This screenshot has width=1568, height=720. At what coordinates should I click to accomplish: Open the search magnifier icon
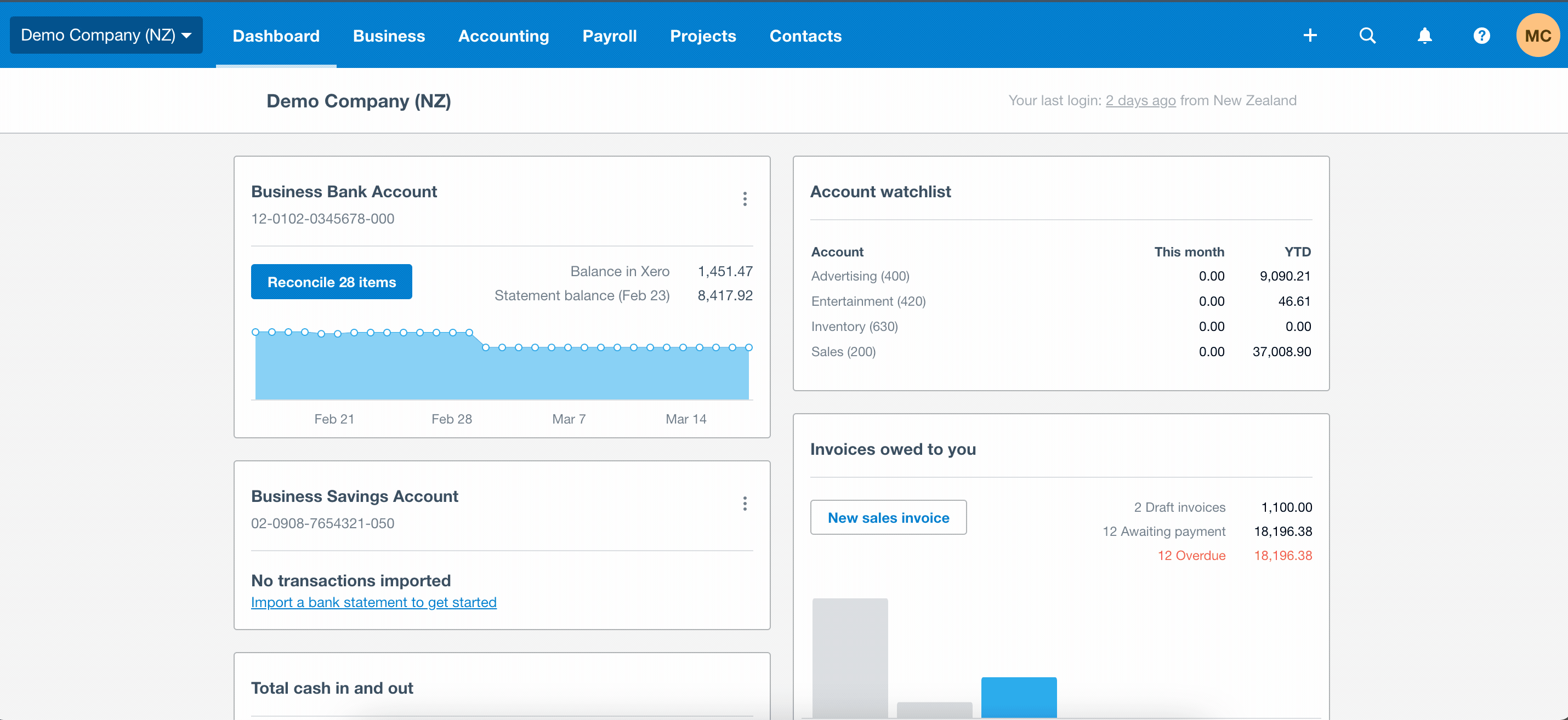1367,36
